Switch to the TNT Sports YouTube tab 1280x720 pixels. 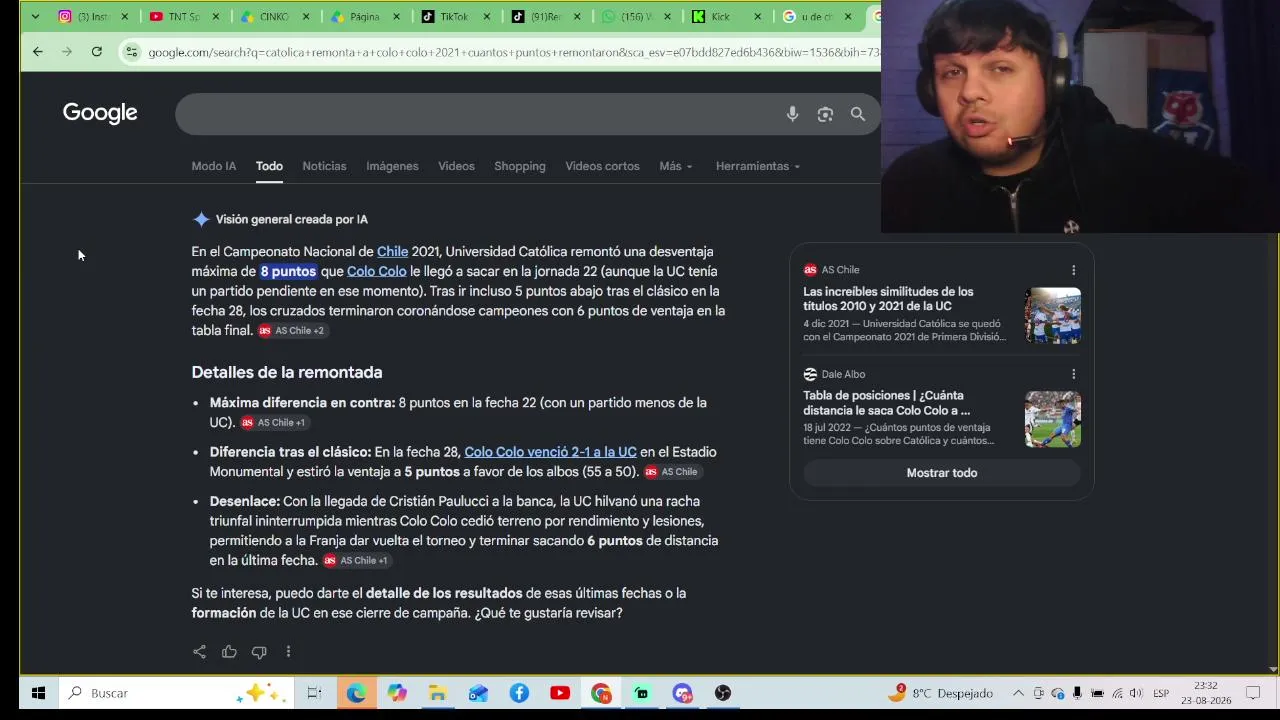(184, 17)
